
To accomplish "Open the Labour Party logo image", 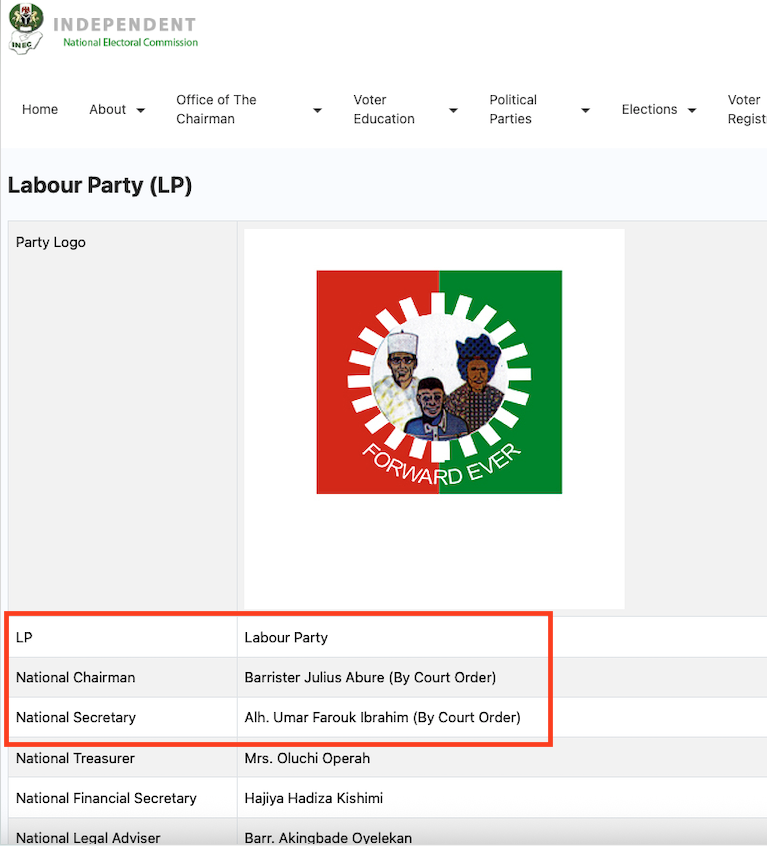I will (x=439, y=382).
